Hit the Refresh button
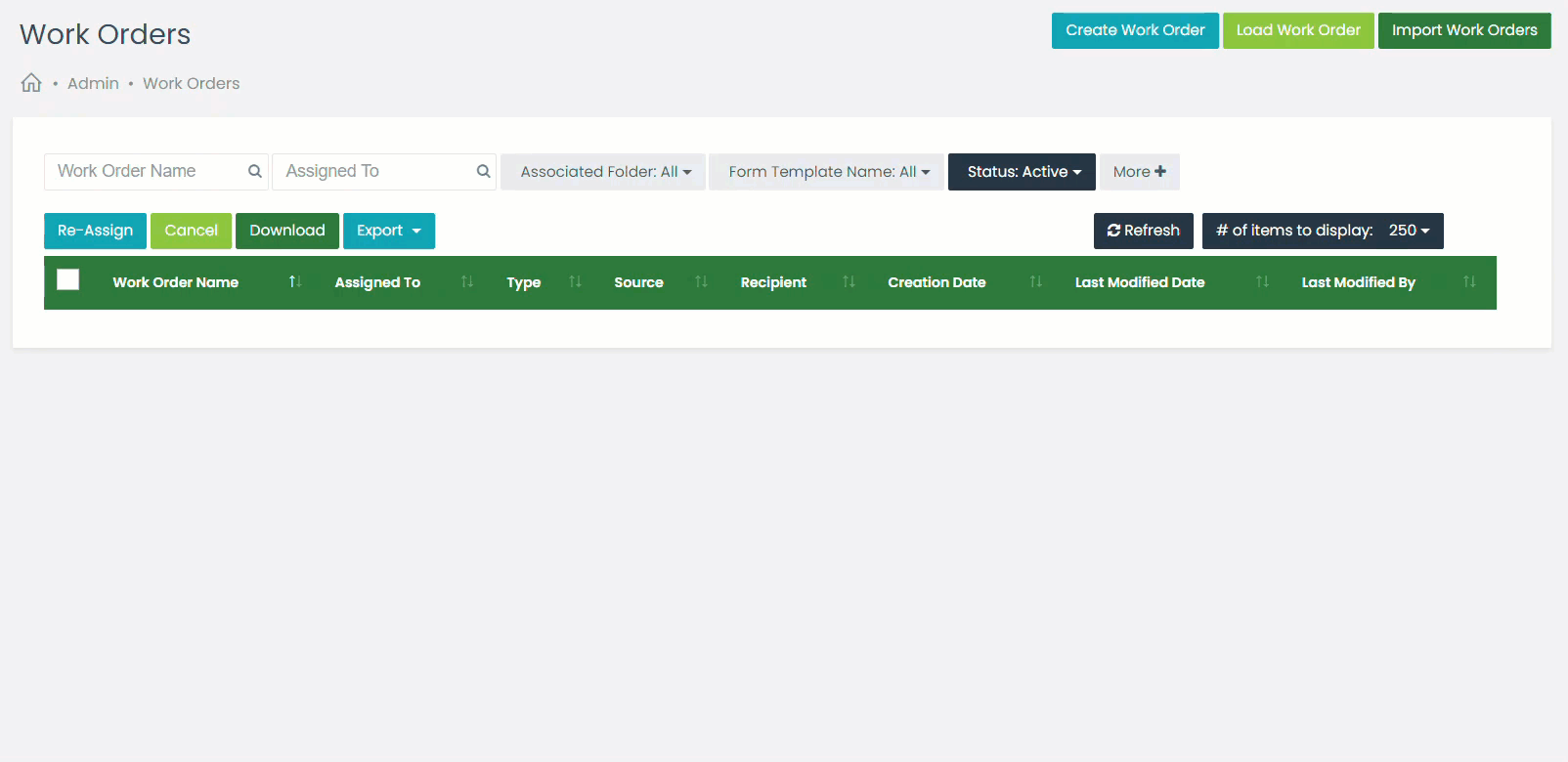The width and height of the screenshot is (1568, 762). click(x=1143, y=231)
